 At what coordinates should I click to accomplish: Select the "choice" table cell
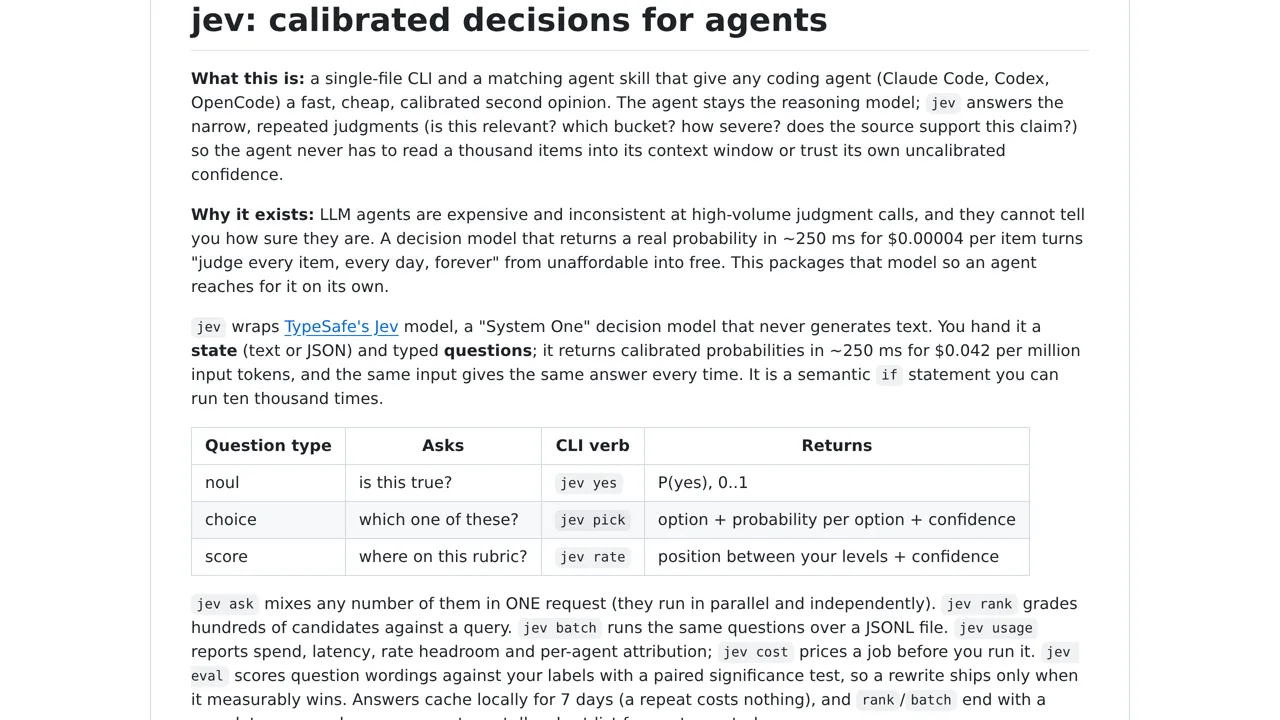tap(268, 520)
